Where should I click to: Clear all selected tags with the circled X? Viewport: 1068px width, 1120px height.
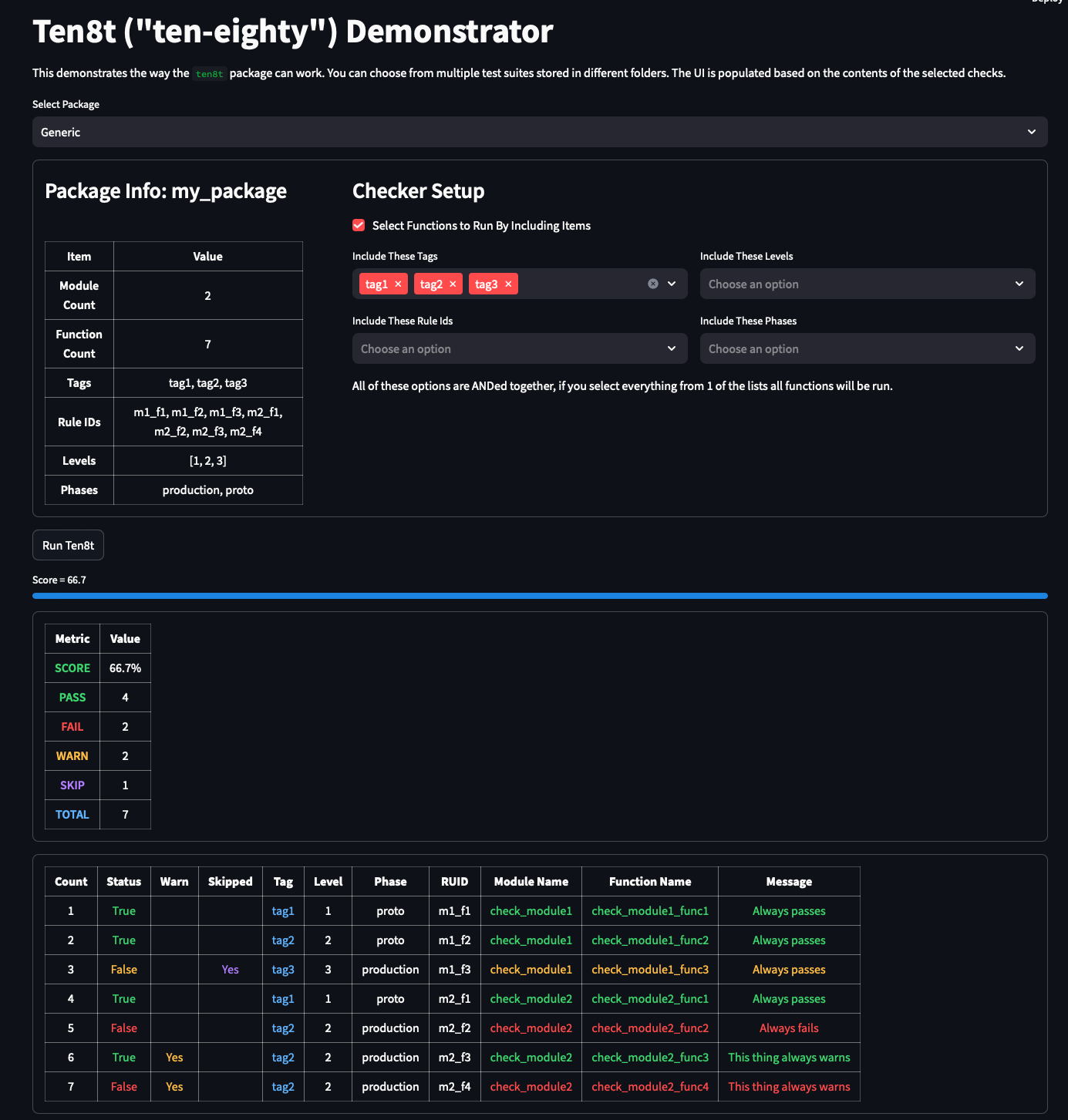point(653,284)
